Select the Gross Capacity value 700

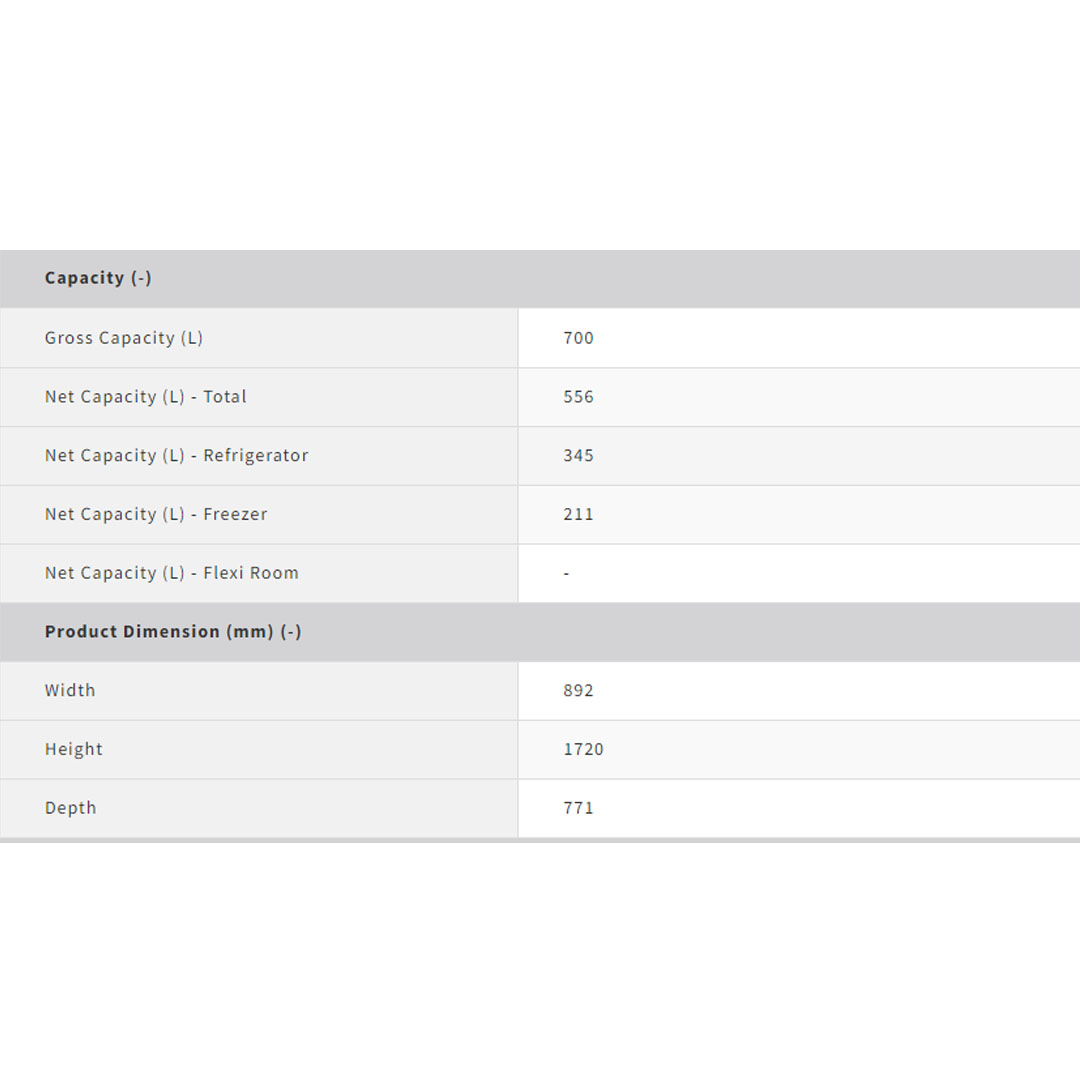pos(578,338)
